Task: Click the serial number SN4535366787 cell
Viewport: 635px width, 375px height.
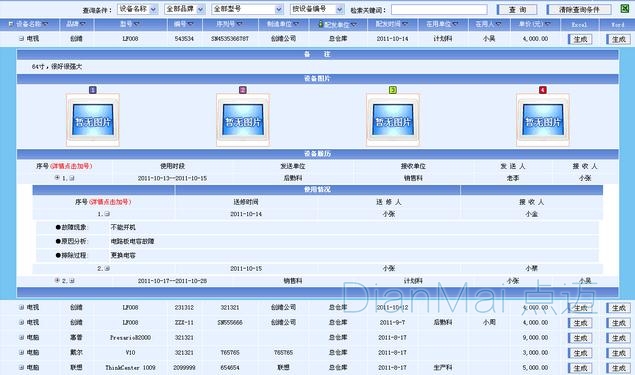Action: point(230,39)
